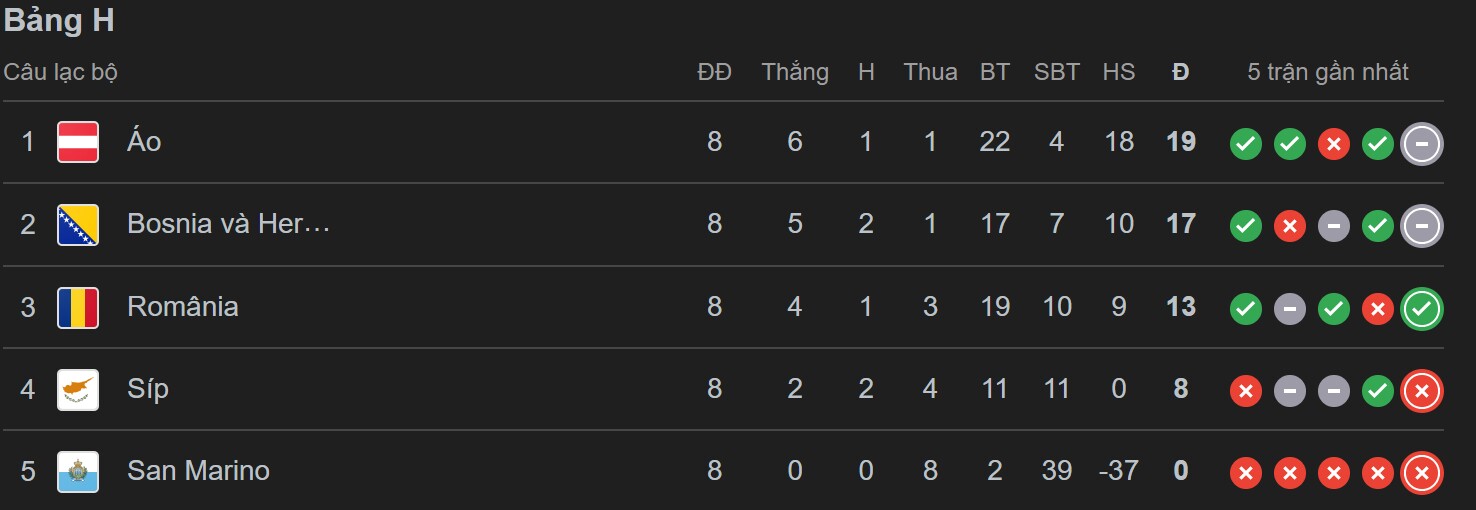
Task: Open the Bosnia và Her… team link
Action: pyautogui.click(x=228, y=224)
